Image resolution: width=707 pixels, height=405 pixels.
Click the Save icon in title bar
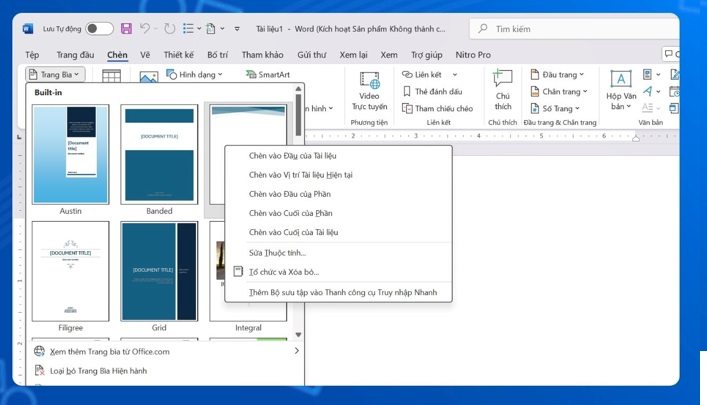click(x=126, y=29)
